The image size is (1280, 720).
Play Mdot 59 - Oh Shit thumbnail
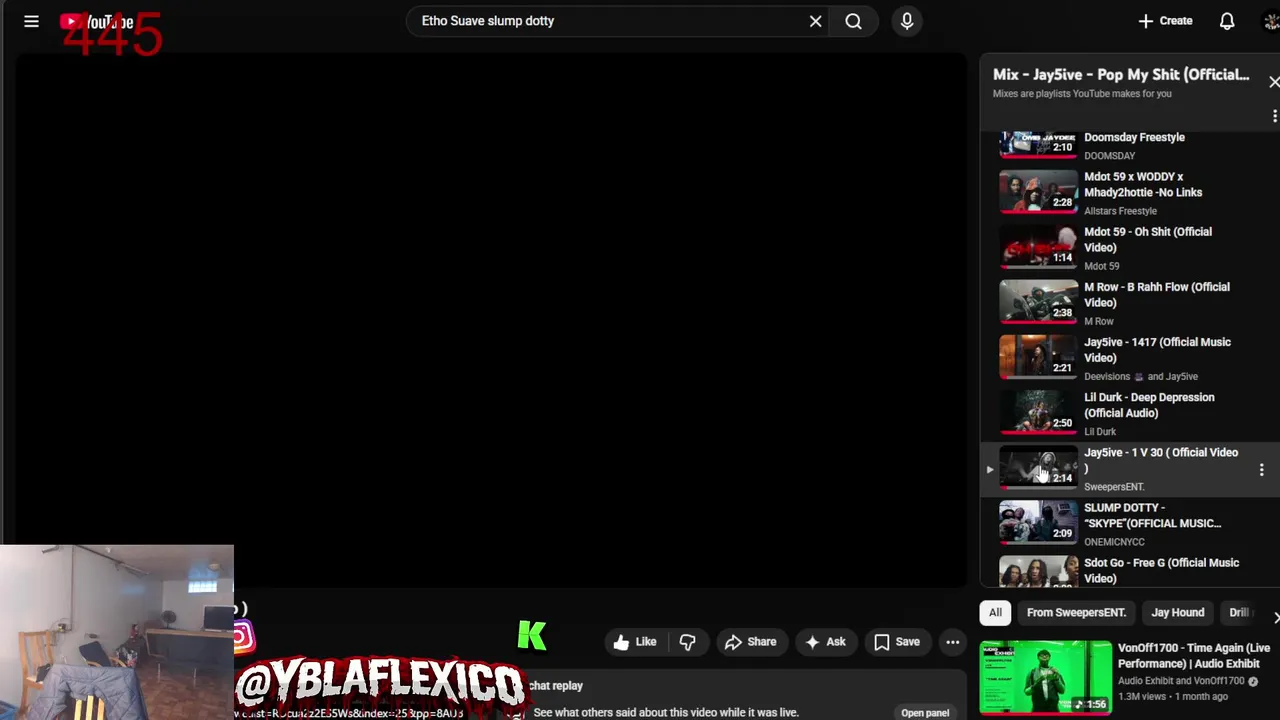[x=1038, y=246]
